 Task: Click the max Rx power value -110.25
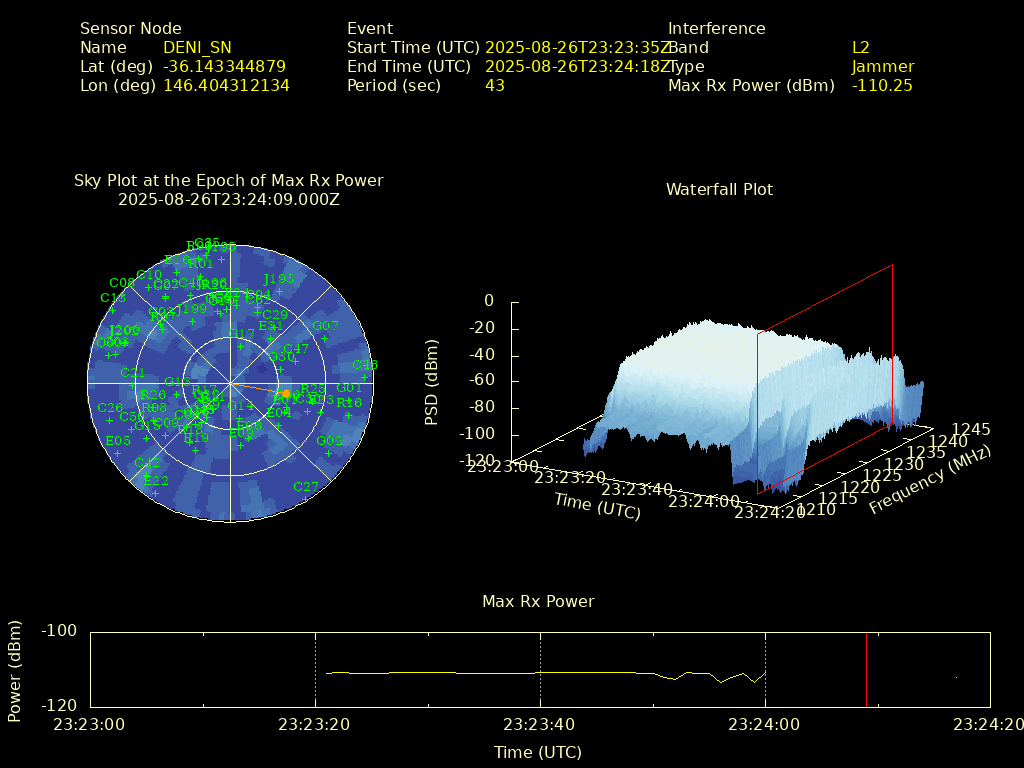(x=882, y=85)
